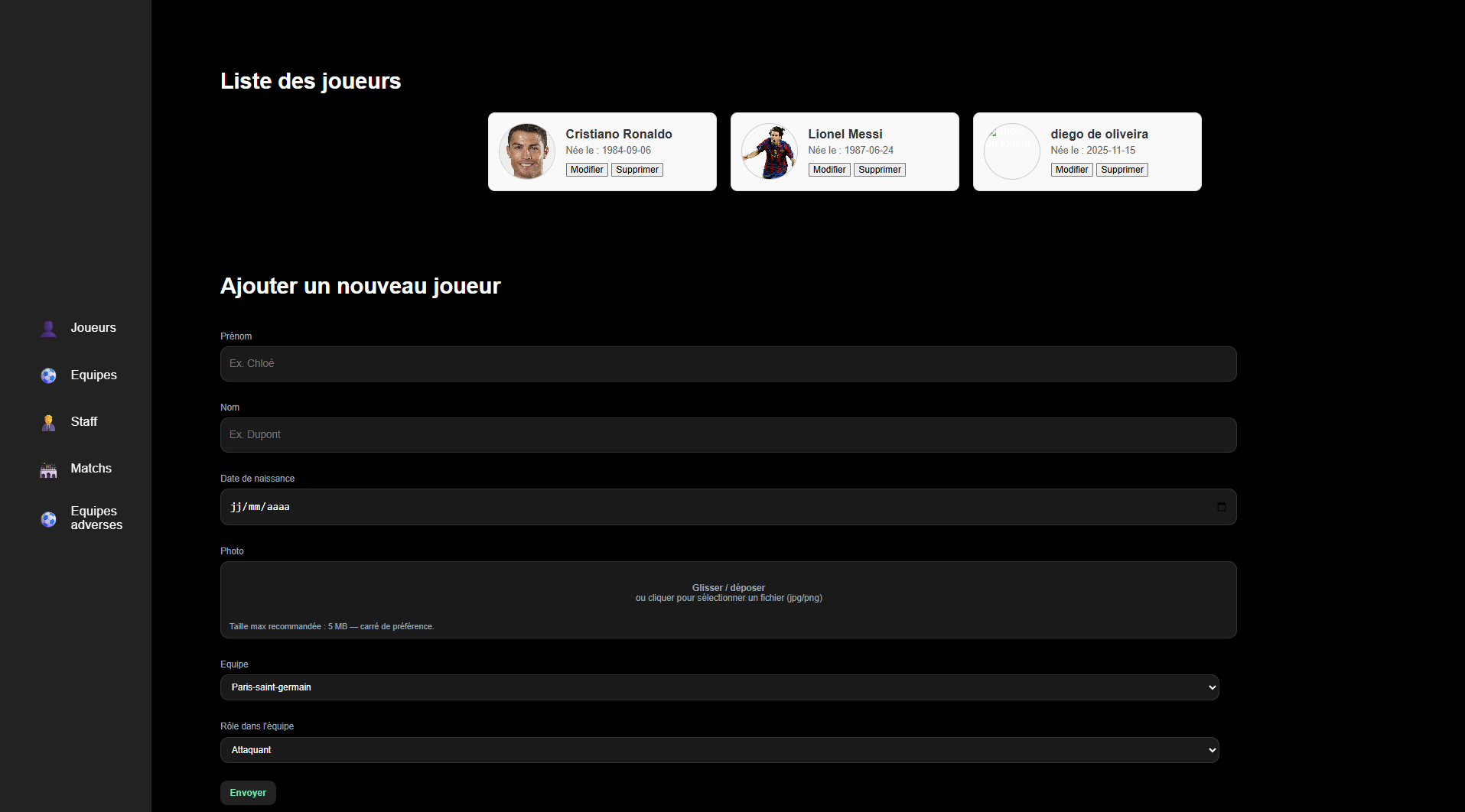Select the Equipes adverses ball icon
Image resolution: width=1465 pixels, height=812 pixels.
(x=48, y=519)
